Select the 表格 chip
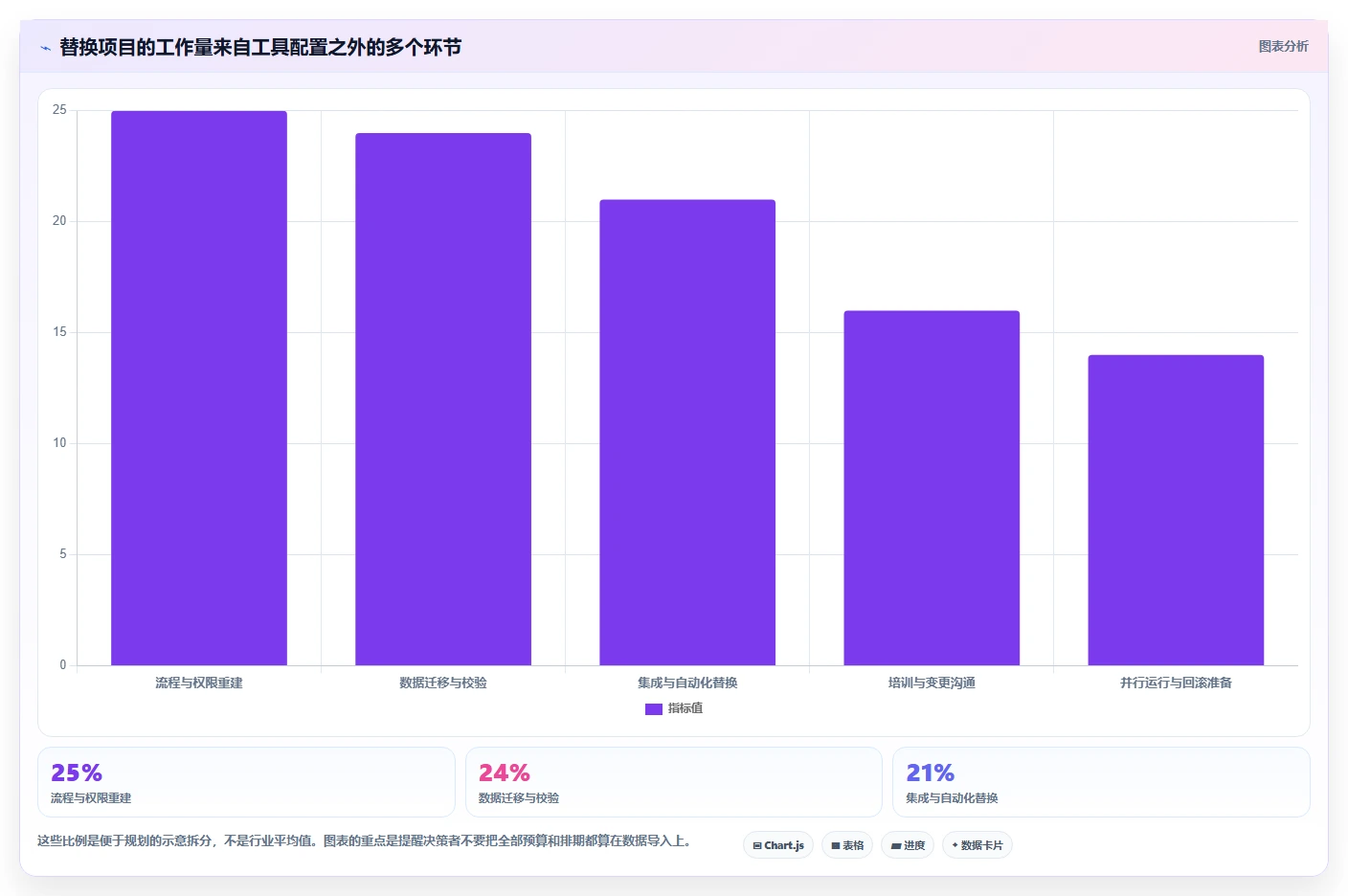Screen dimensions: 1348x896 (x=847, y=845)
